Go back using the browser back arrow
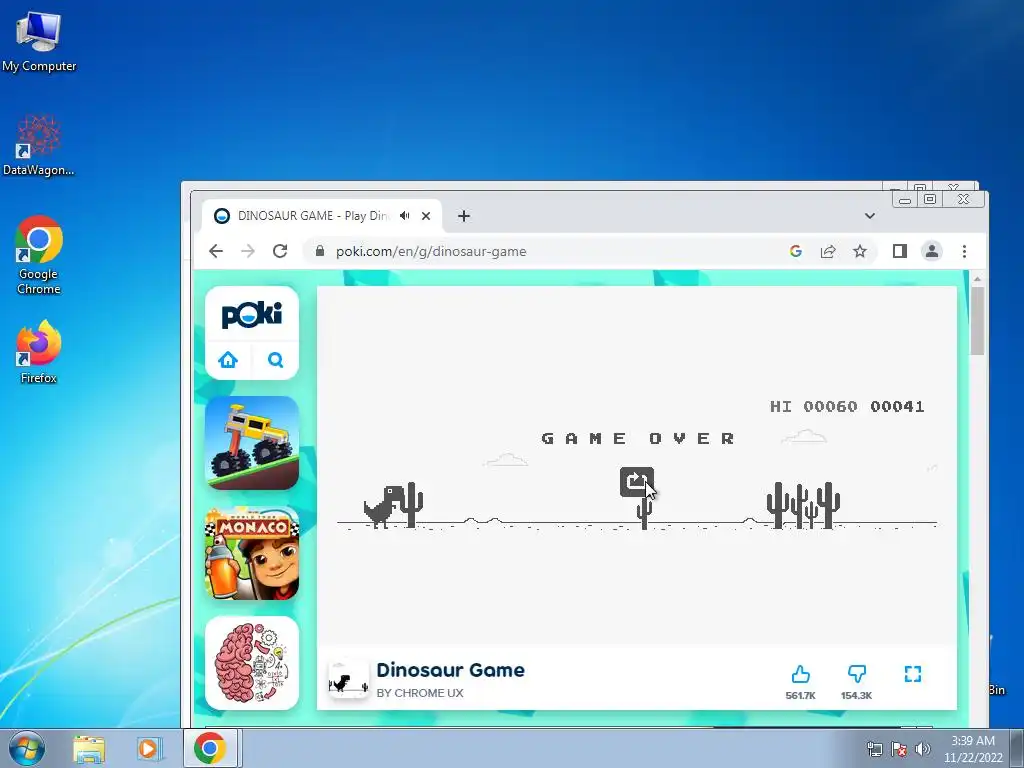The height and width of the screenshot is (768, 1024). (216, 251)
